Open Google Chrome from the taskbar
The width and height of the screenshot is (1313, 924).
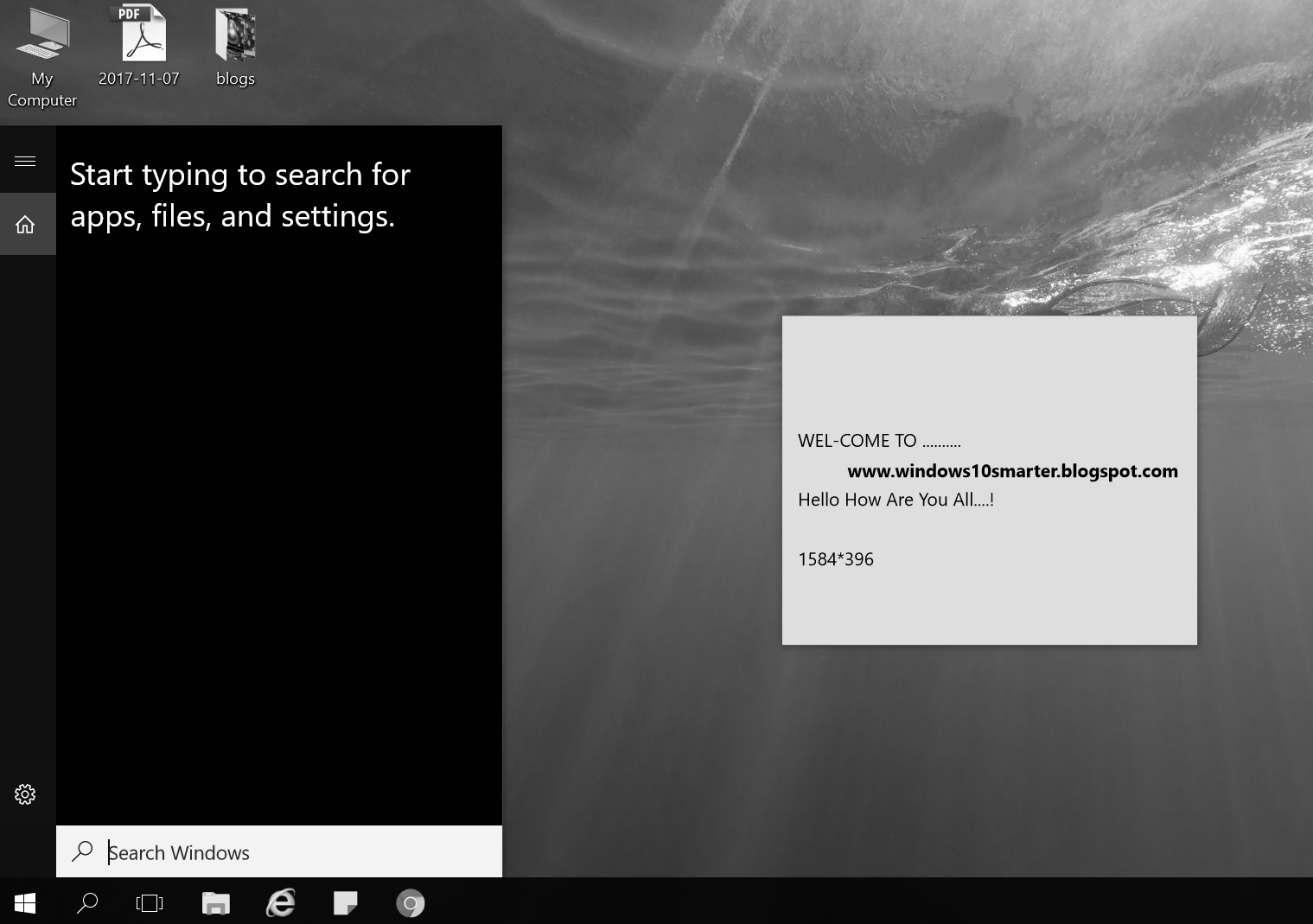click(411, 902)
